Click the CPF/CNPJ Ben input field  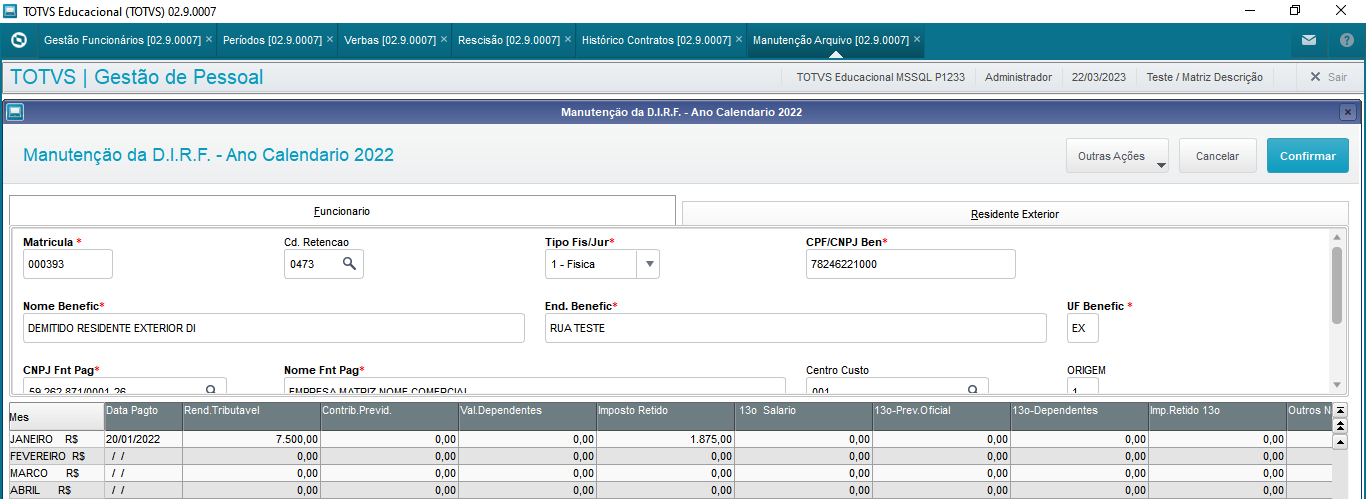[x=910, y=264]
